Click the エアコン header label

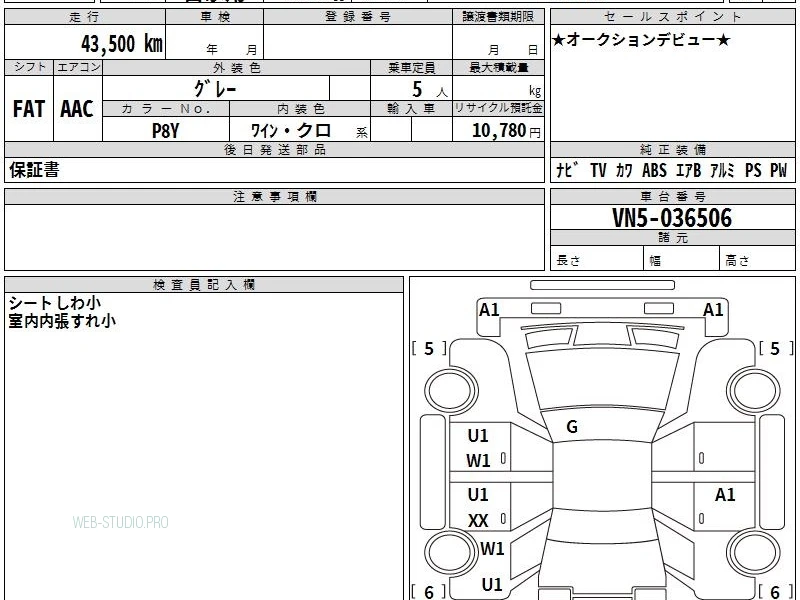click(78, 67)
